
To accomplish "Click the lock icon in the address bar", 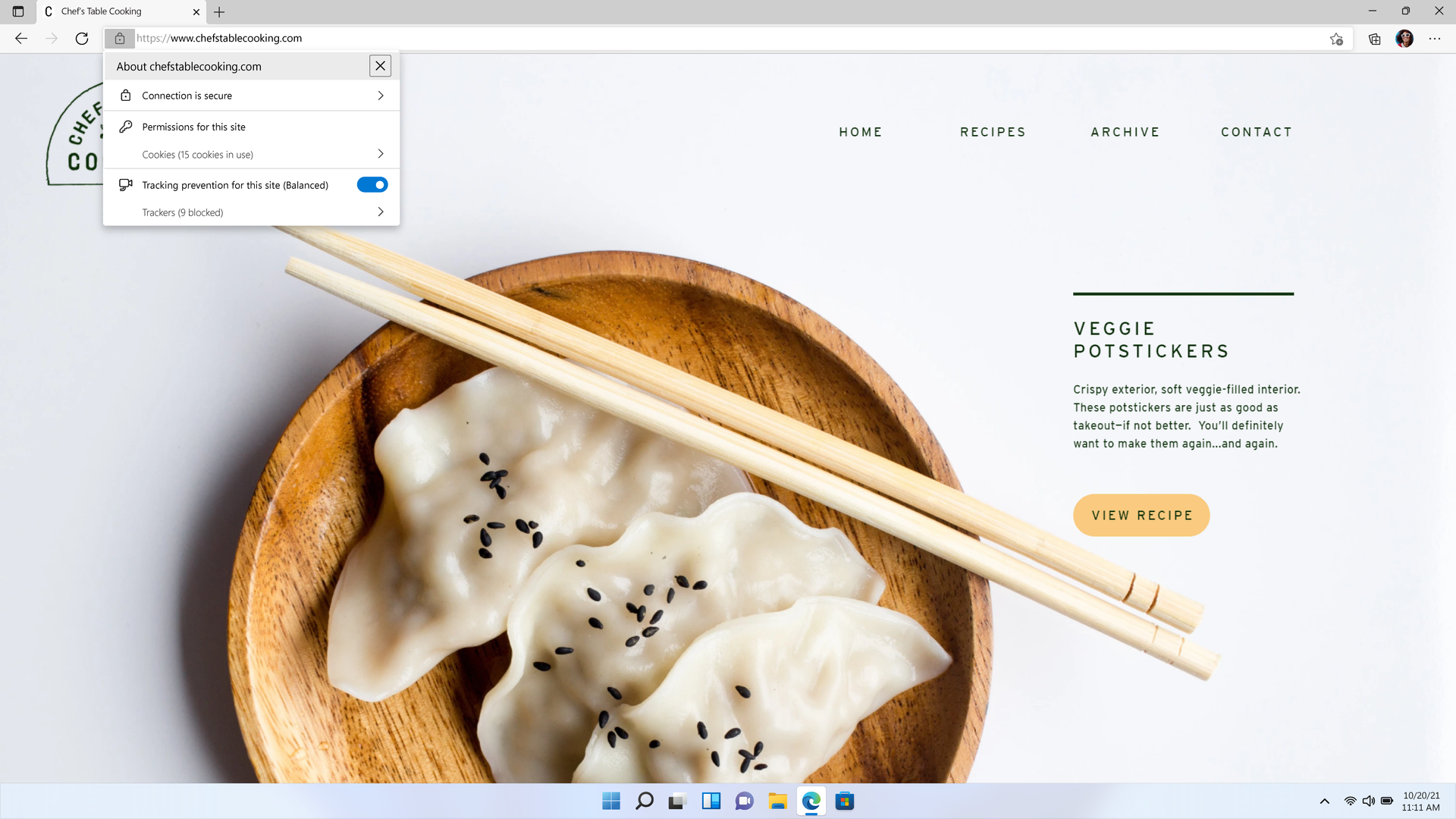I will coord(119,38).
